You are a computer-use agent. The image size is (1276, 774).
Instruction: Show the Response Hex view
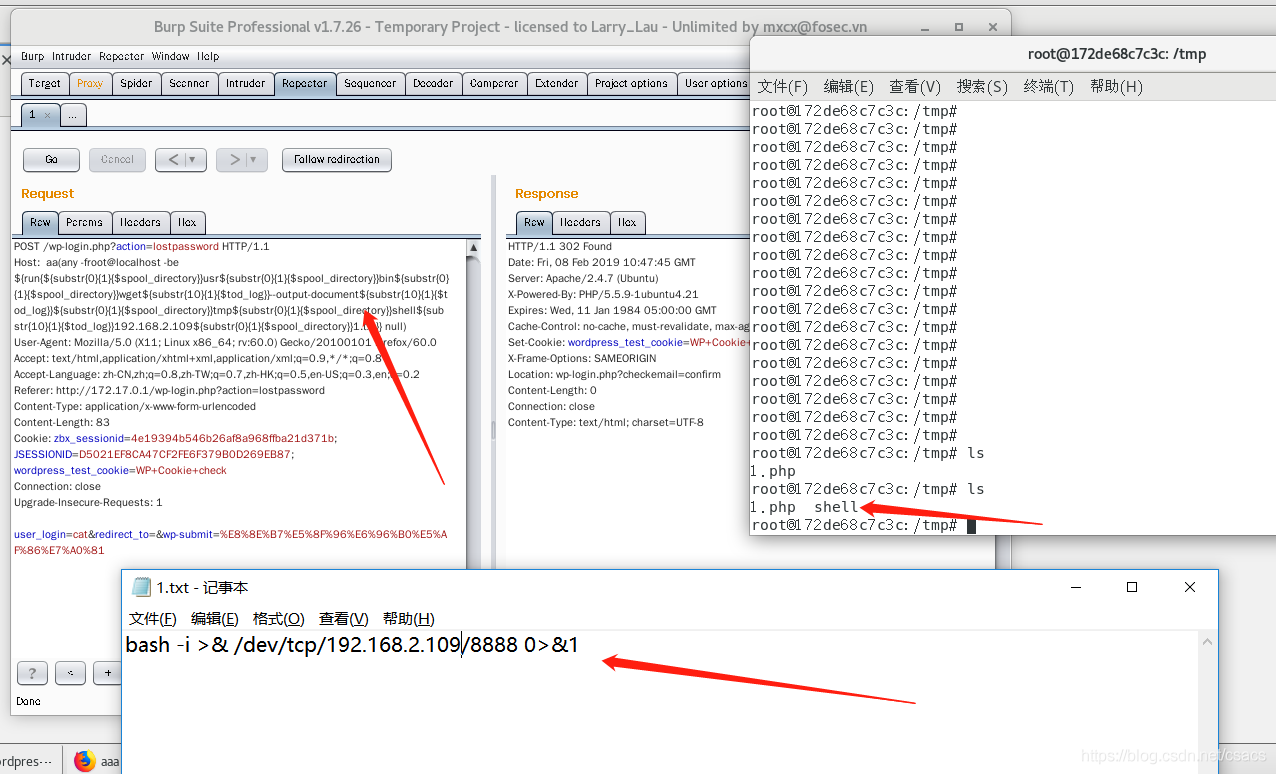(627, 223)
